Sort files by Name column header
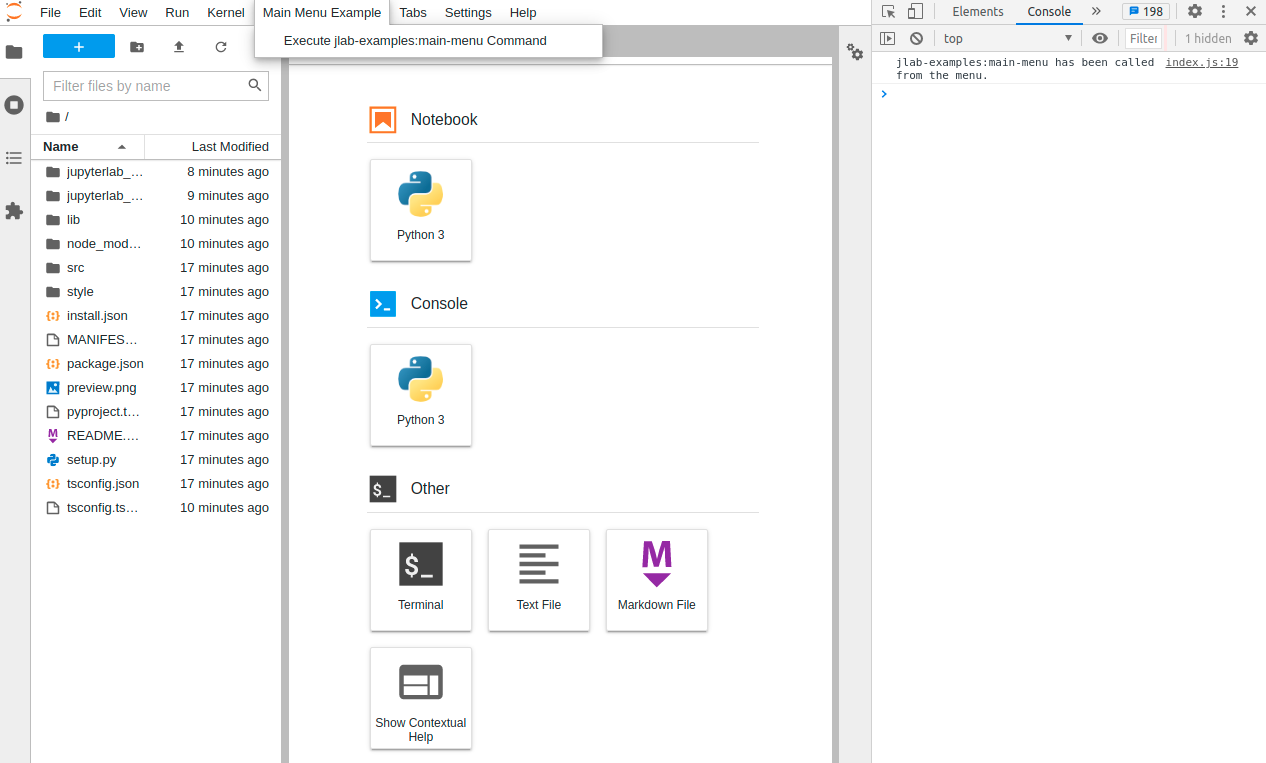 88,146
